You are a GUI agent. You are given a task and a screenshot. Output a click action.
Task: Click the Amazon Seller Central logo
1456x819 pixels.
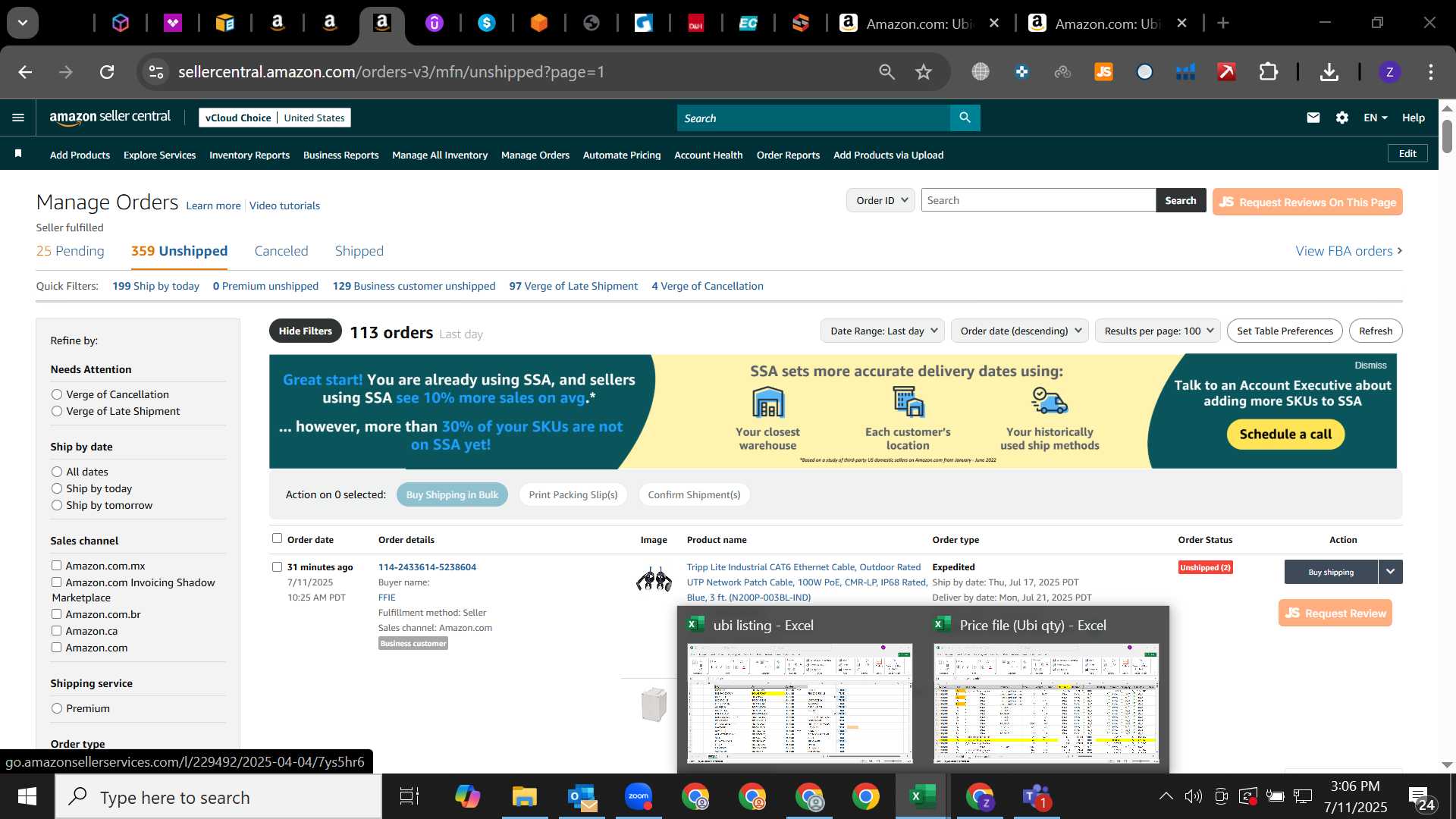(110, 117)
